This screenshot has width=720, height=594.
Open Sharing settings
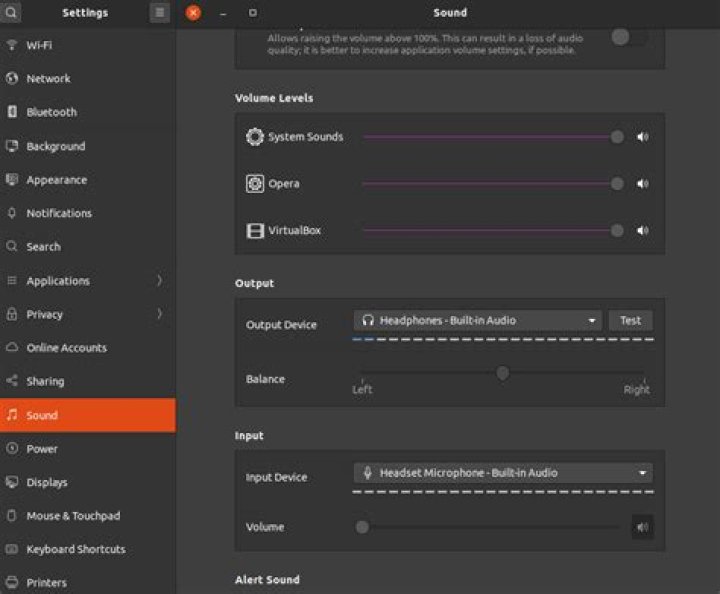[x=88, y=381]
